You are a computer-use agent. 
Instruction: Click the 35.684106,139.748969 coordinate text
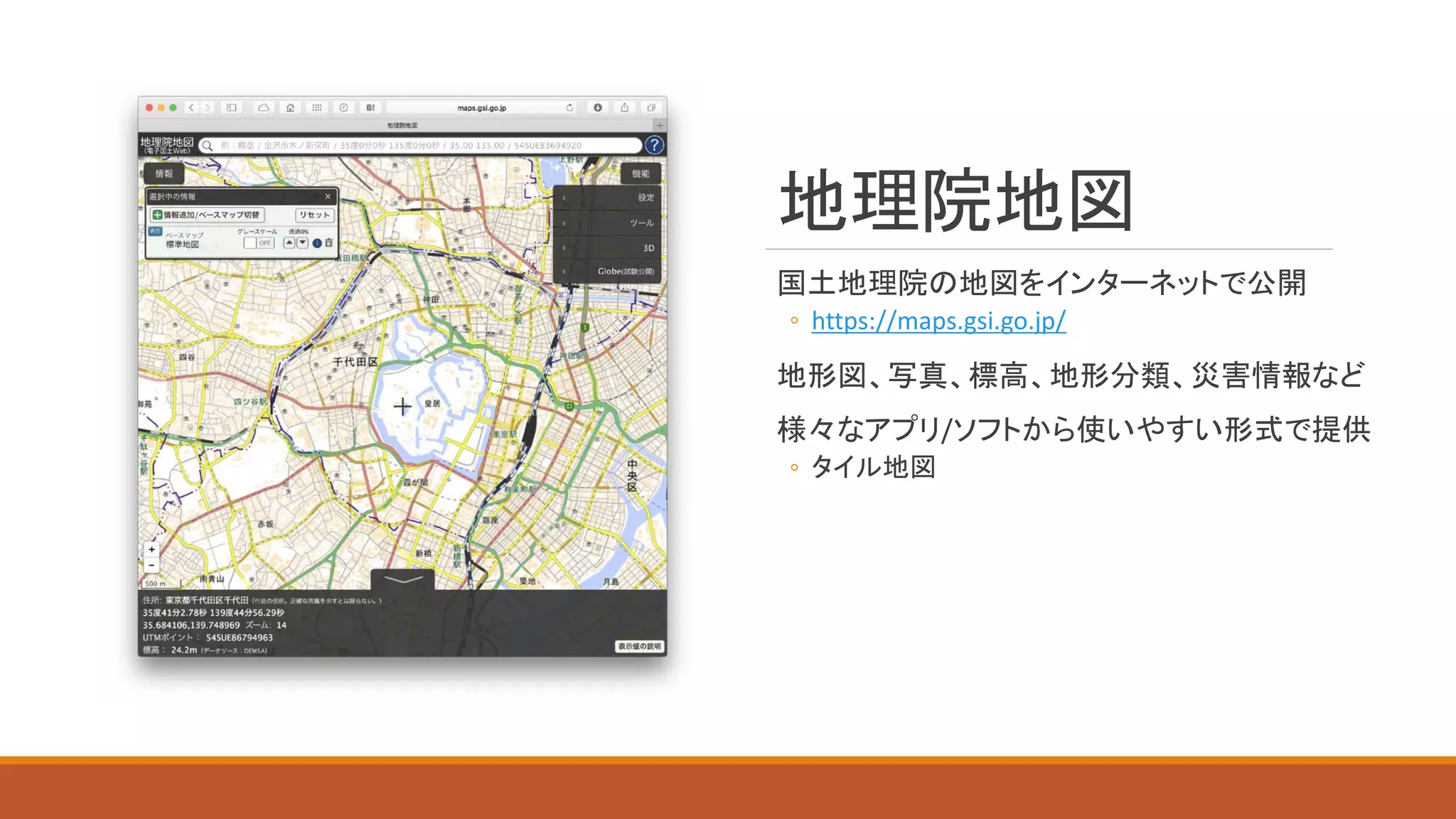[191, 625]
